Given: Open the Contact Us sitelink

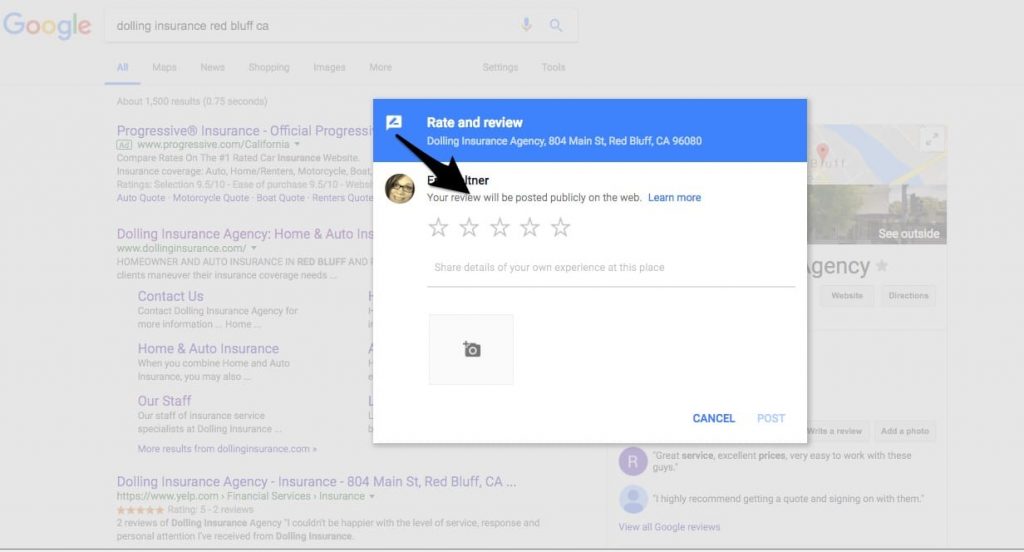Looking at the screenshot, I should click(x=170, y=297).
